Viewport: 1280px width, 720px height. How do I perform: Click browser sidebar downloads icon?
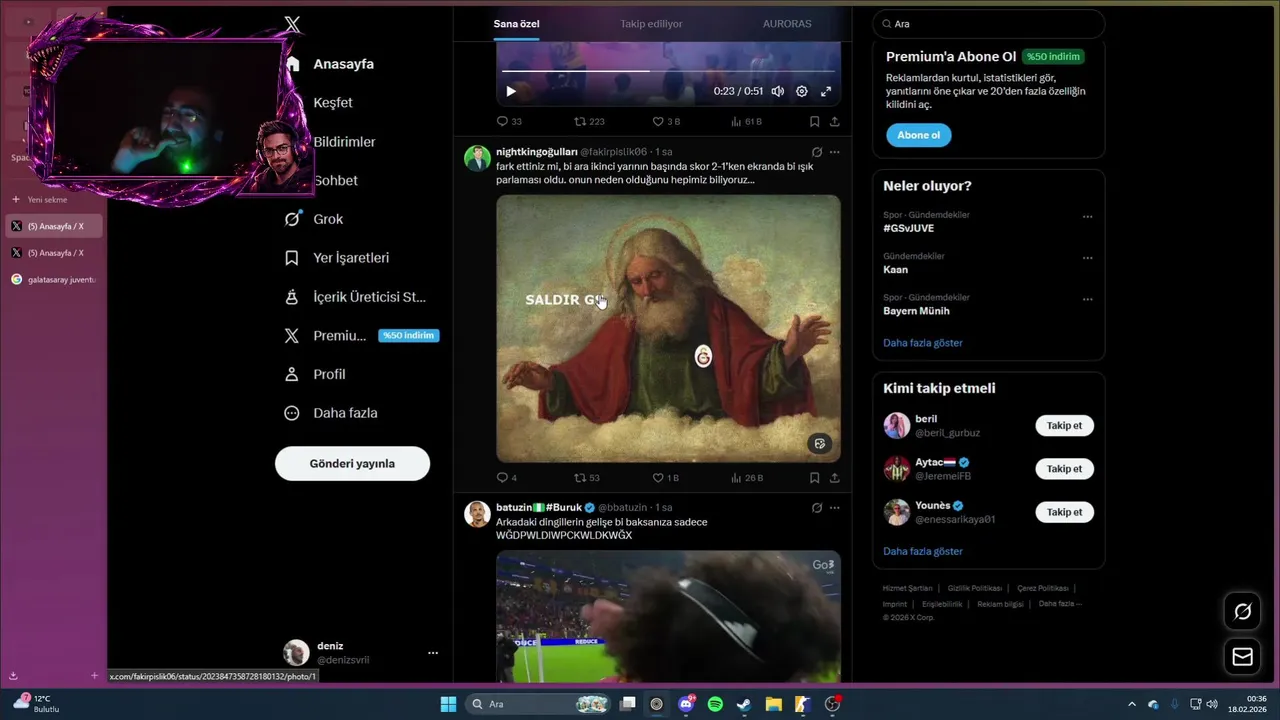[13, 676]
